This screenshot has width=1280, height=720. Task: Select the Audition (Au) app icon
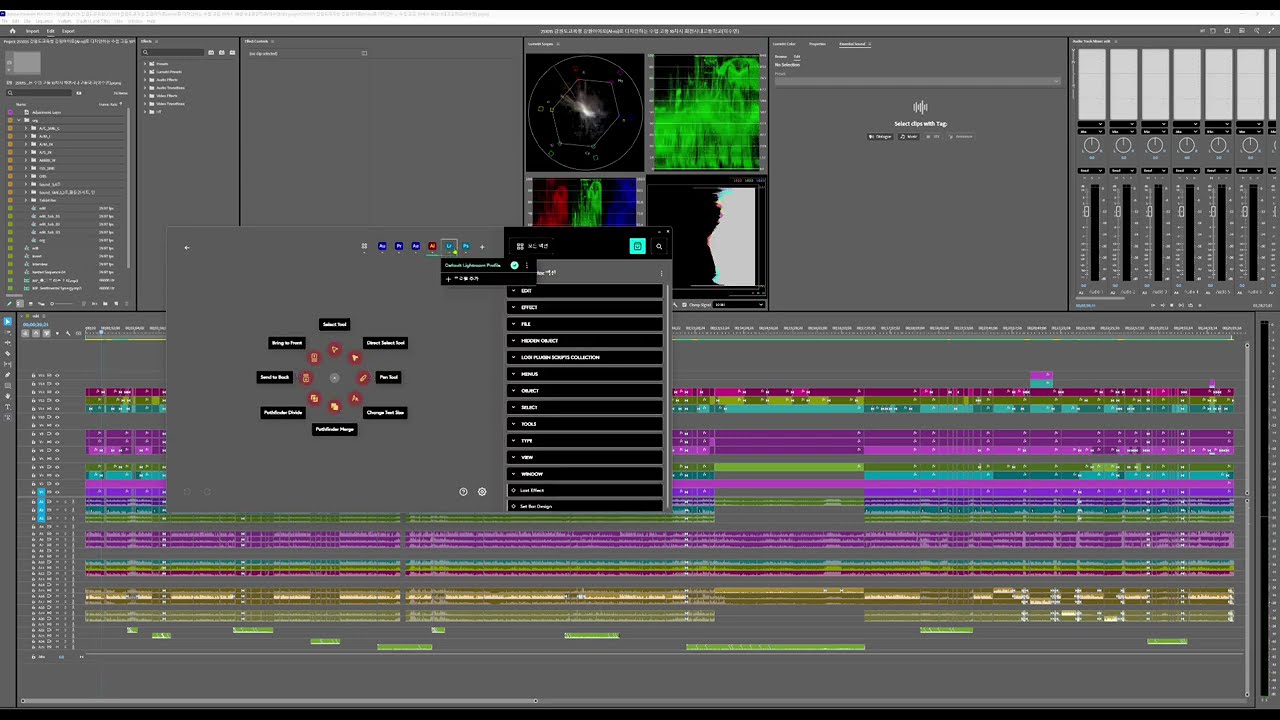coord(382,246)
